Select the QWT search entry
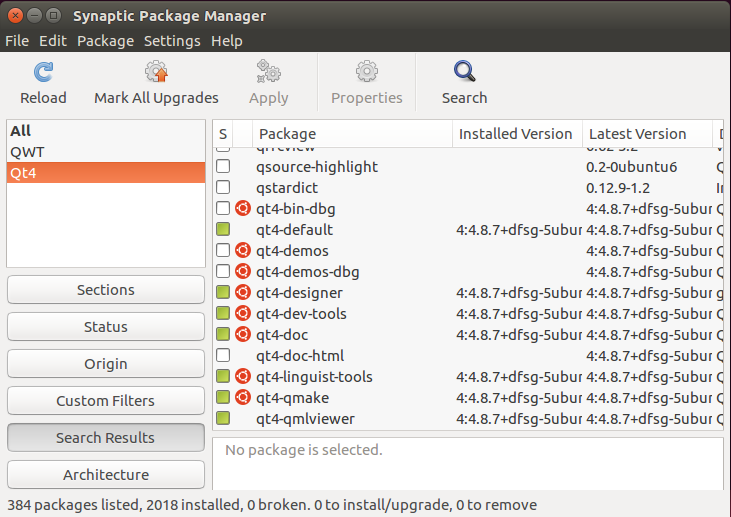The width and height of the screenshot is (731, 517). (x=106, y=152)
